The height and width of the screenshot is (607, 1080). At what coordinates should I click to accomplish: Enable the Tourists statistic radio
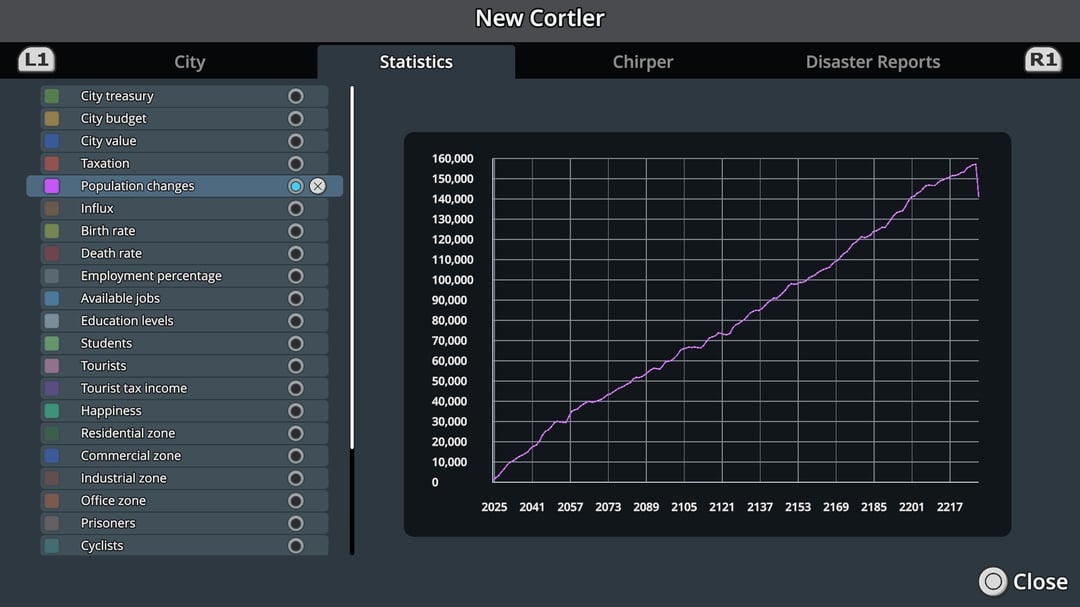[295, 366]
